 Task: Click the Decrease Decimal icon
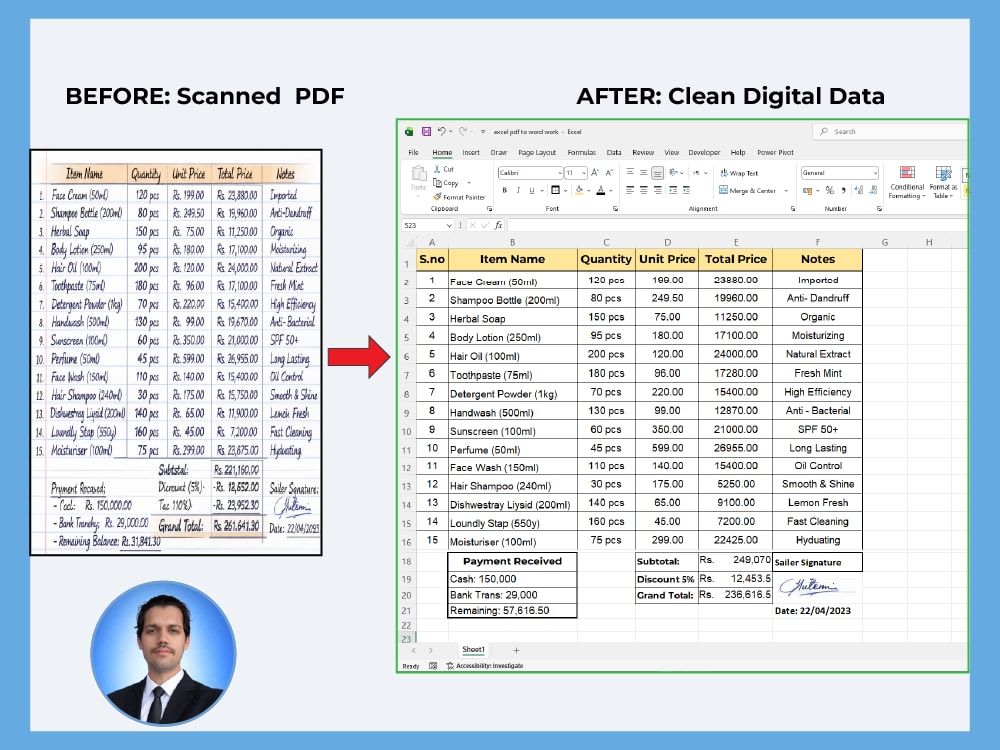coord(872,190)
